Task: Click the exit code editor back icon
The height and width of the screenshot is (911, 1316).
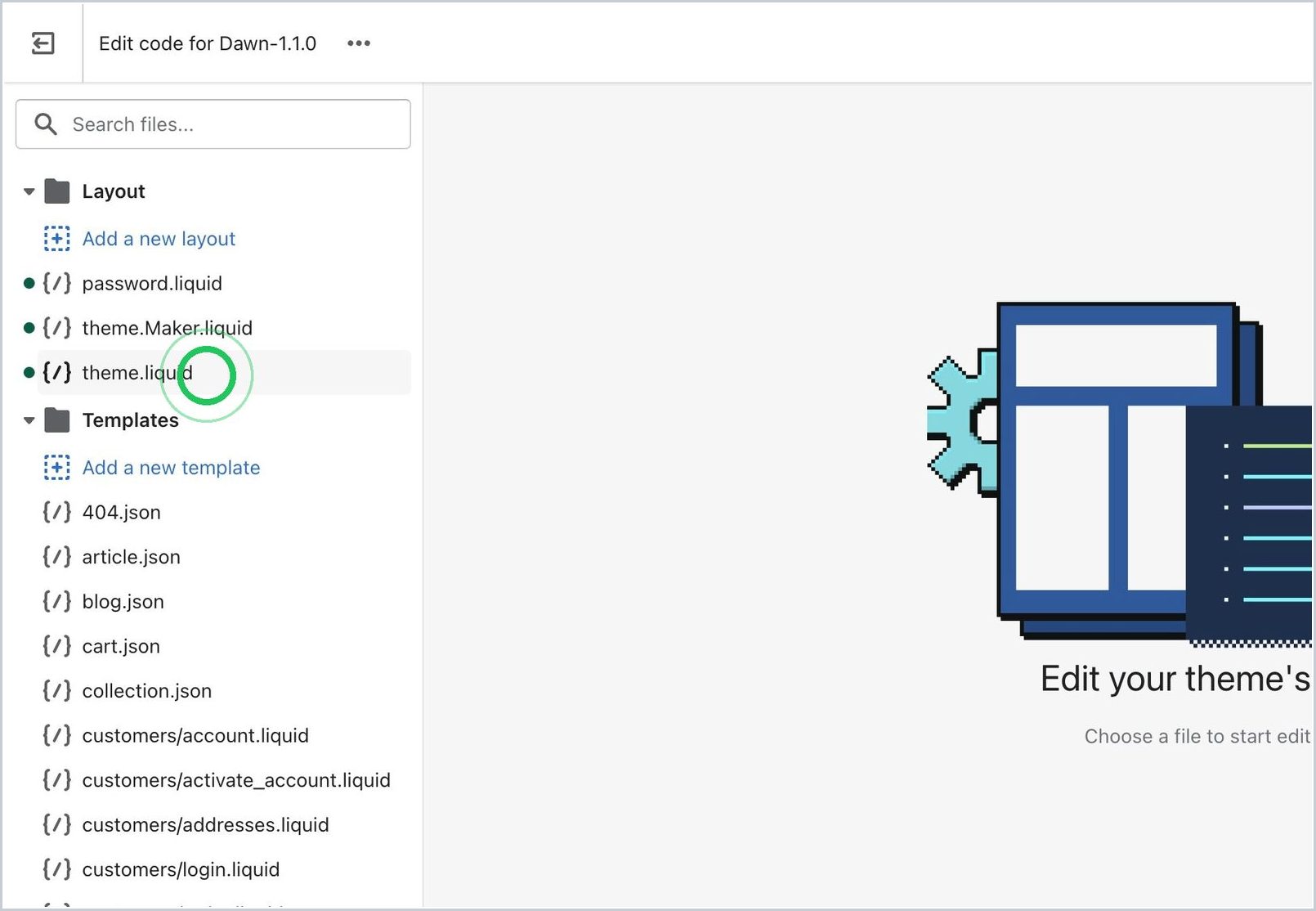Action: pyautogui.click(x=43, y=43)
